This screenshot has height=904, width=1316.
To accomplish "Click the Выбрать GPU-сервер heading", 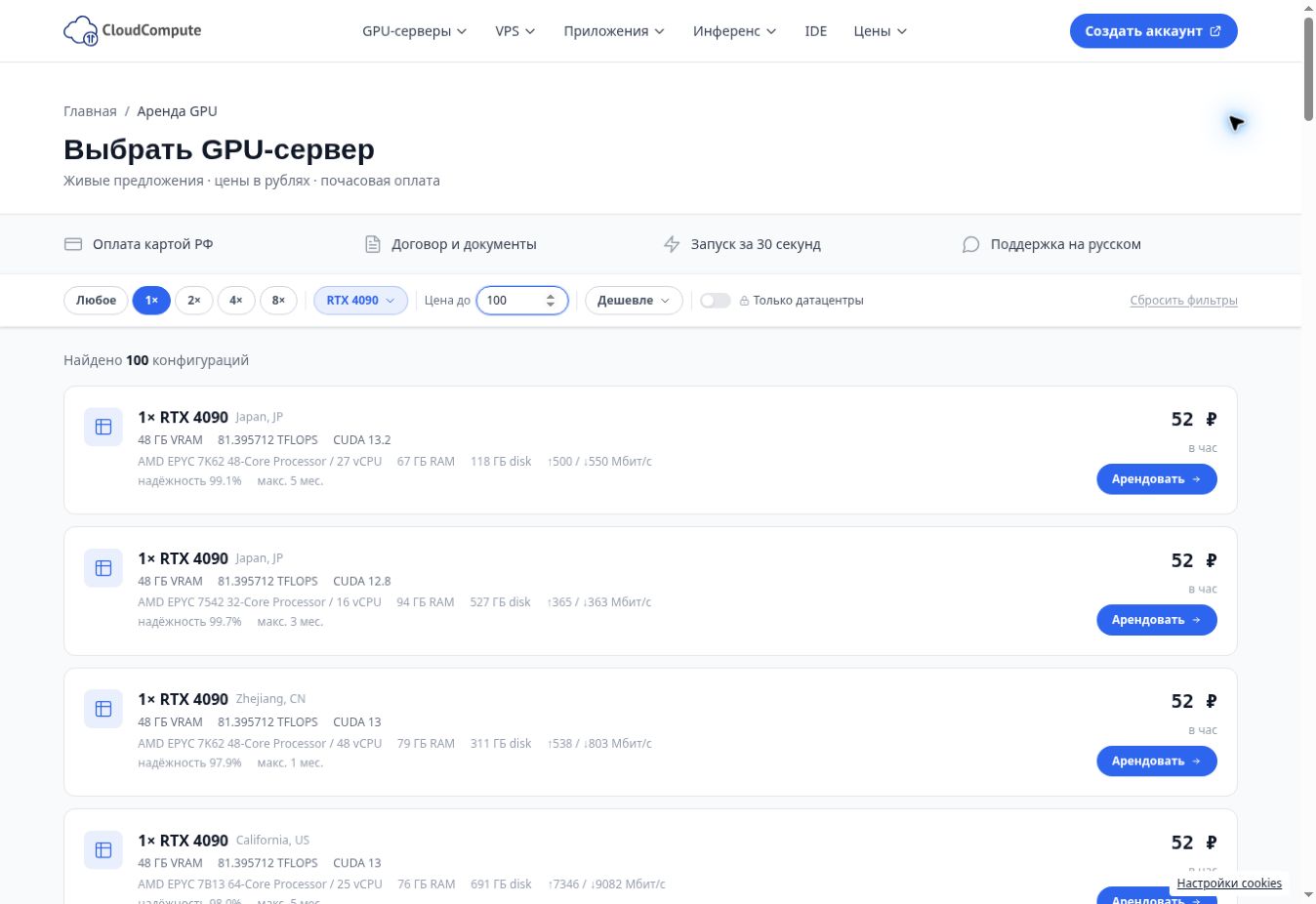I will (220, 149).
